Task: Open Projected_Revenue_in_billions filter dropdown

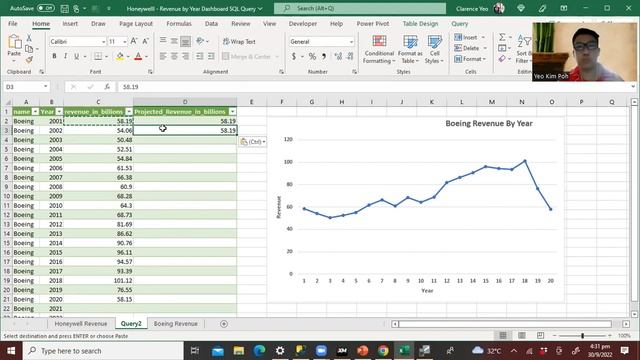Action: (232, 111)
